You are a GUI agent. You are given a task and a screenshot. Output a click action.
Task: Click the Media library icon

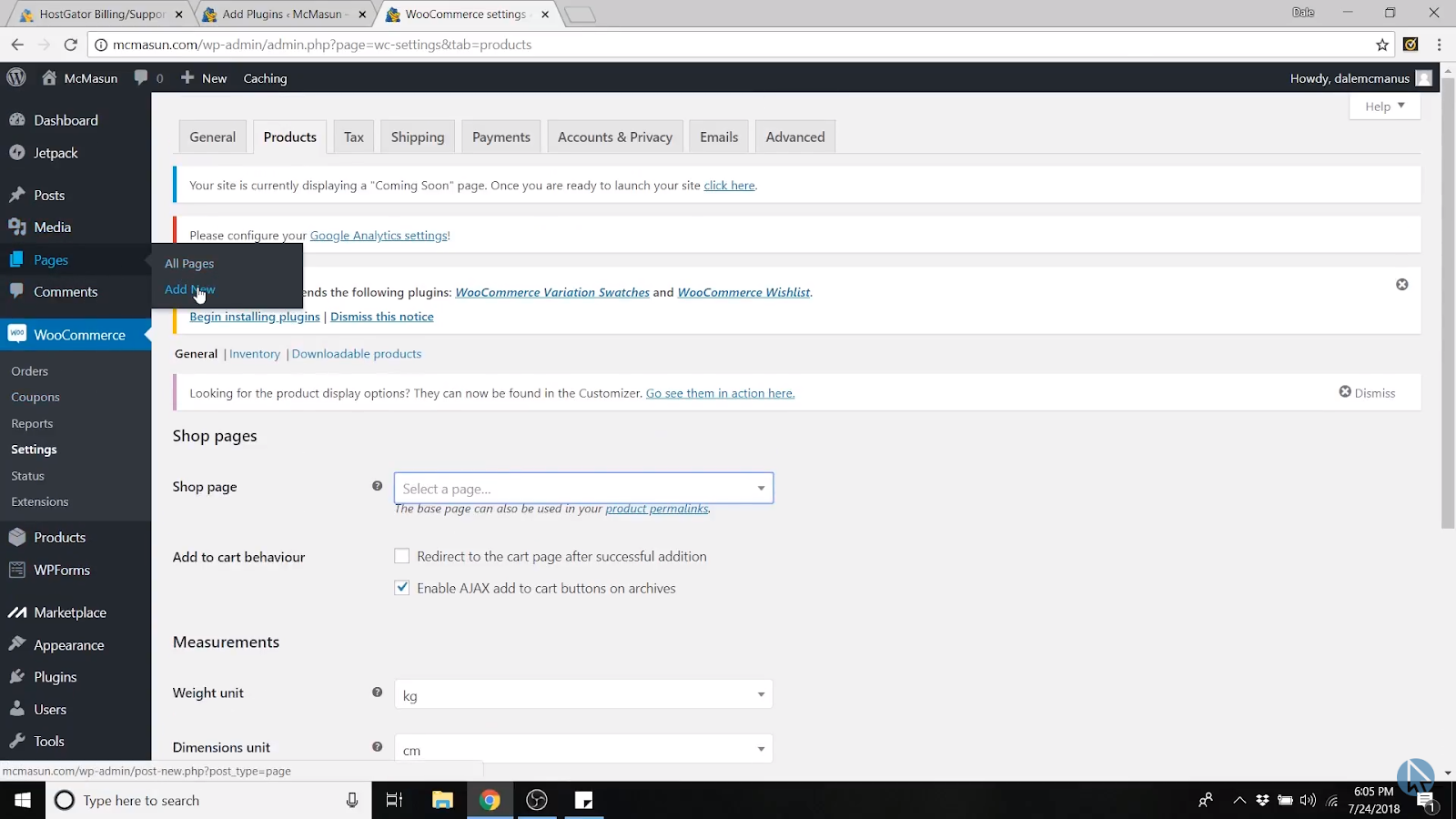(17, 227)
